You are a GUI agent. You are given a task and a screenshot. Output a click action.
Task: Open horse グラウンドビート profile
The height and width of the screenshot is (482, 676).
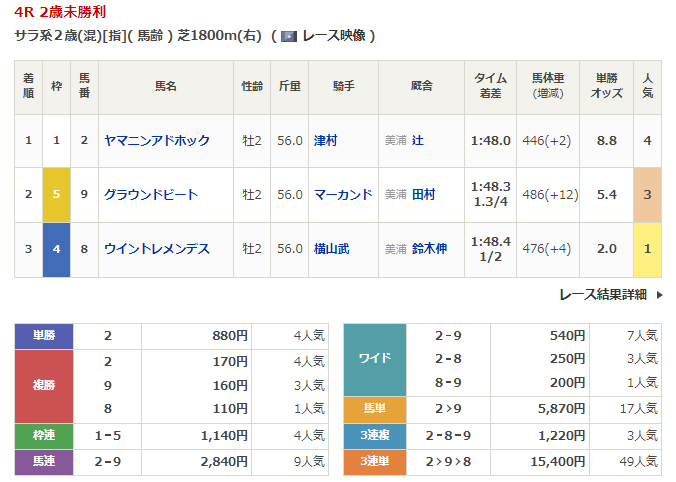tap(151, 195)
